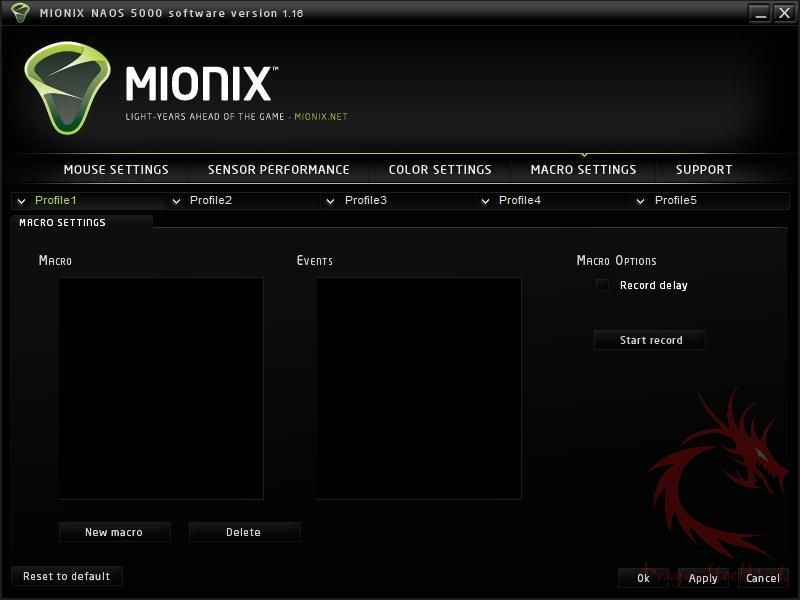Screen dimensions: 800x600
Task: Expand the Profile3 dropdown arrow
Action: click(x=331, y=201)
